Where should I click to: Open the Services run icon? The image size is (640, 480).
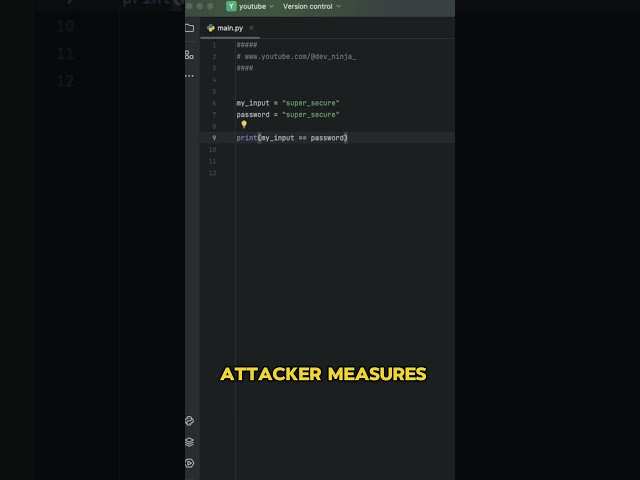(x=189, y=463)
